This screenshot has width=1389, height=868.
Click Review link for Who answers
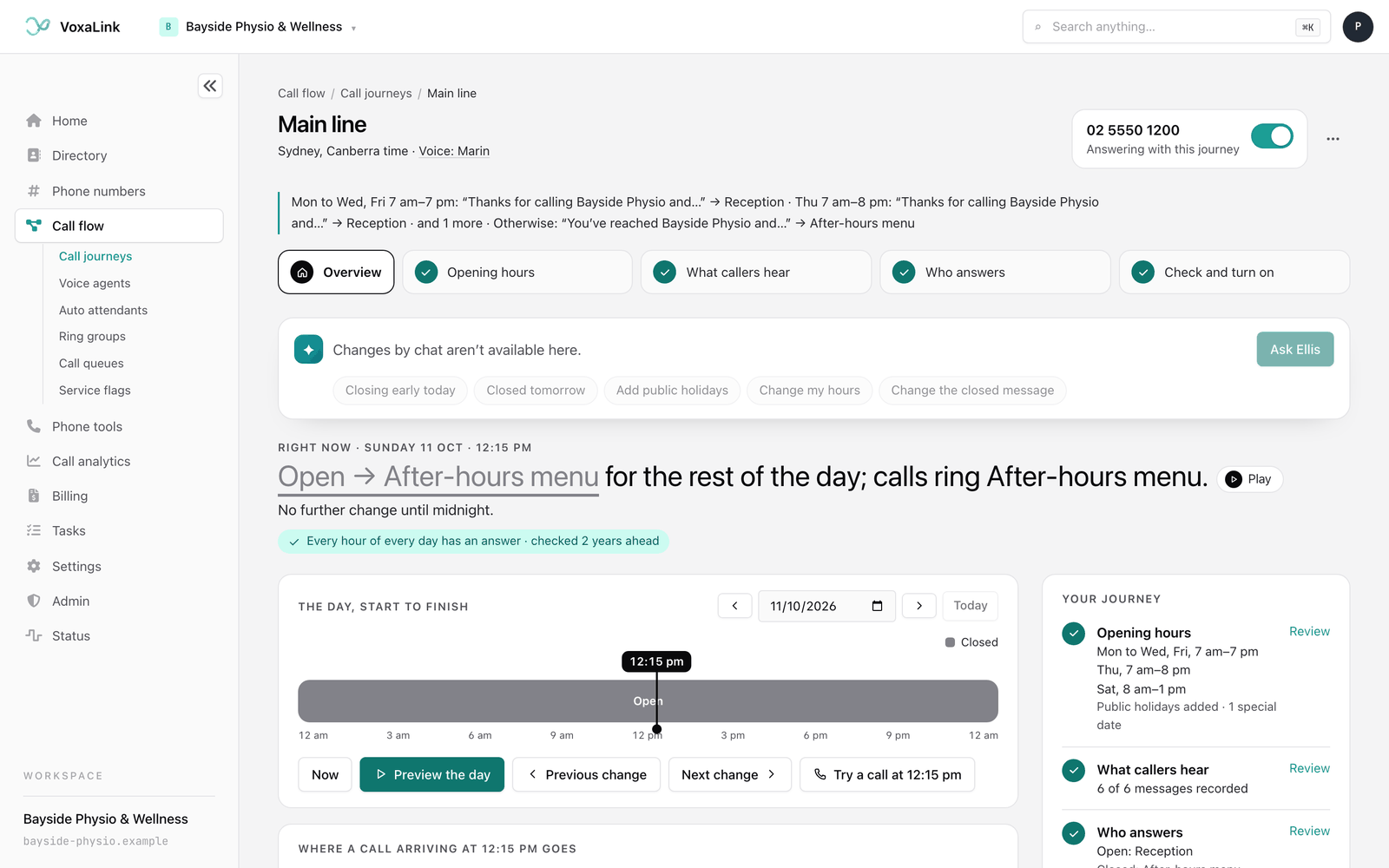pos(1309,832)
